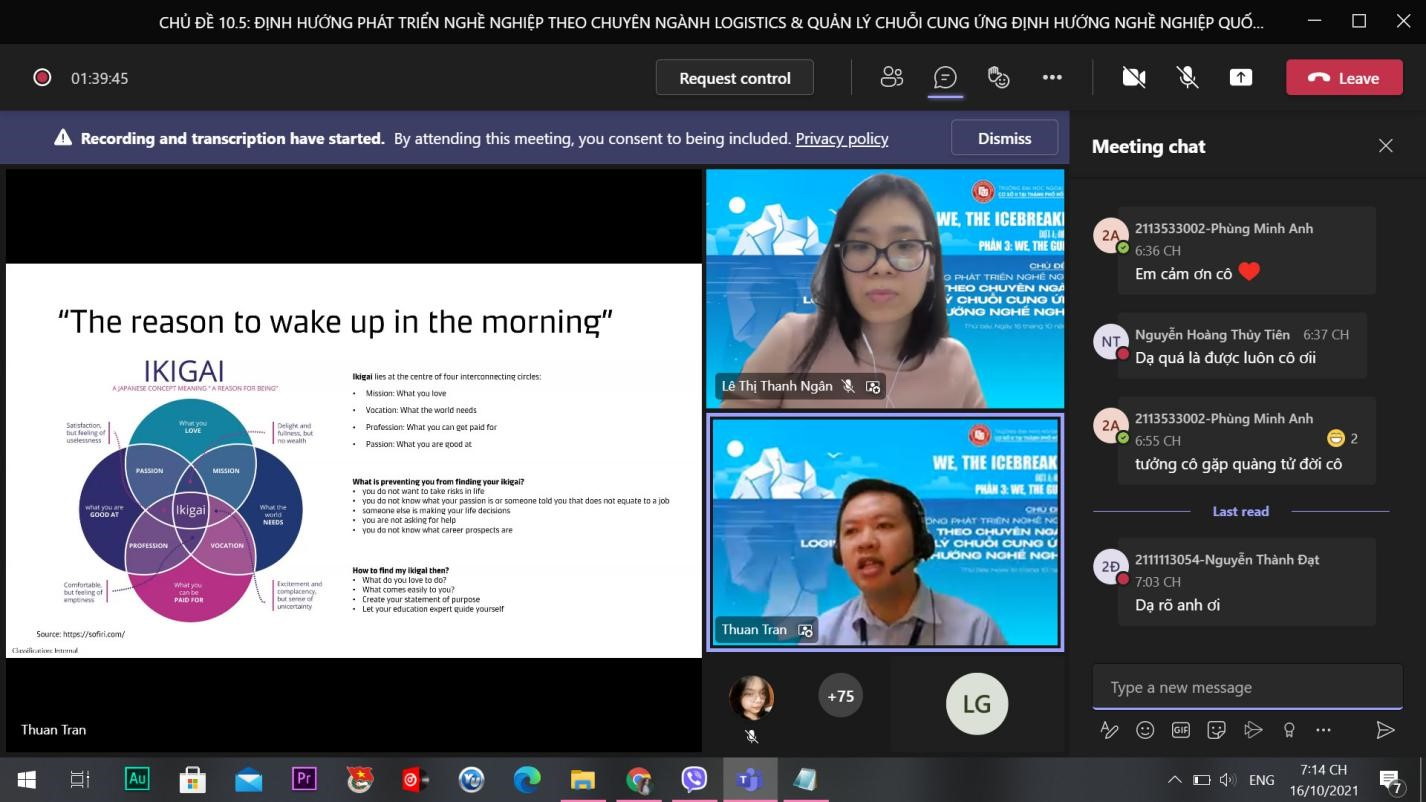Toggle the camera on
The width and height of the screenshot is (1426, 802).
click(x=1133, y=78)
